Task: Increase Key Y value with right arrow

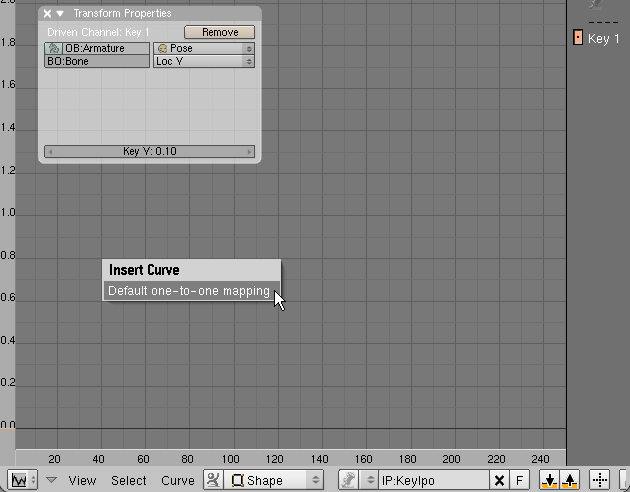Action: click(x=249, y=152)
